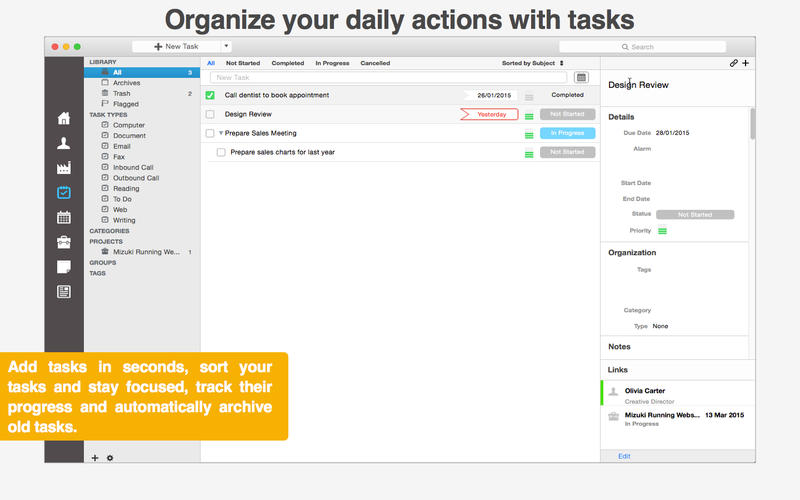Click priority icon on Prepare Sales Meeting row
The height and width of the screenshot is (500, 800).
pos(529,135)
